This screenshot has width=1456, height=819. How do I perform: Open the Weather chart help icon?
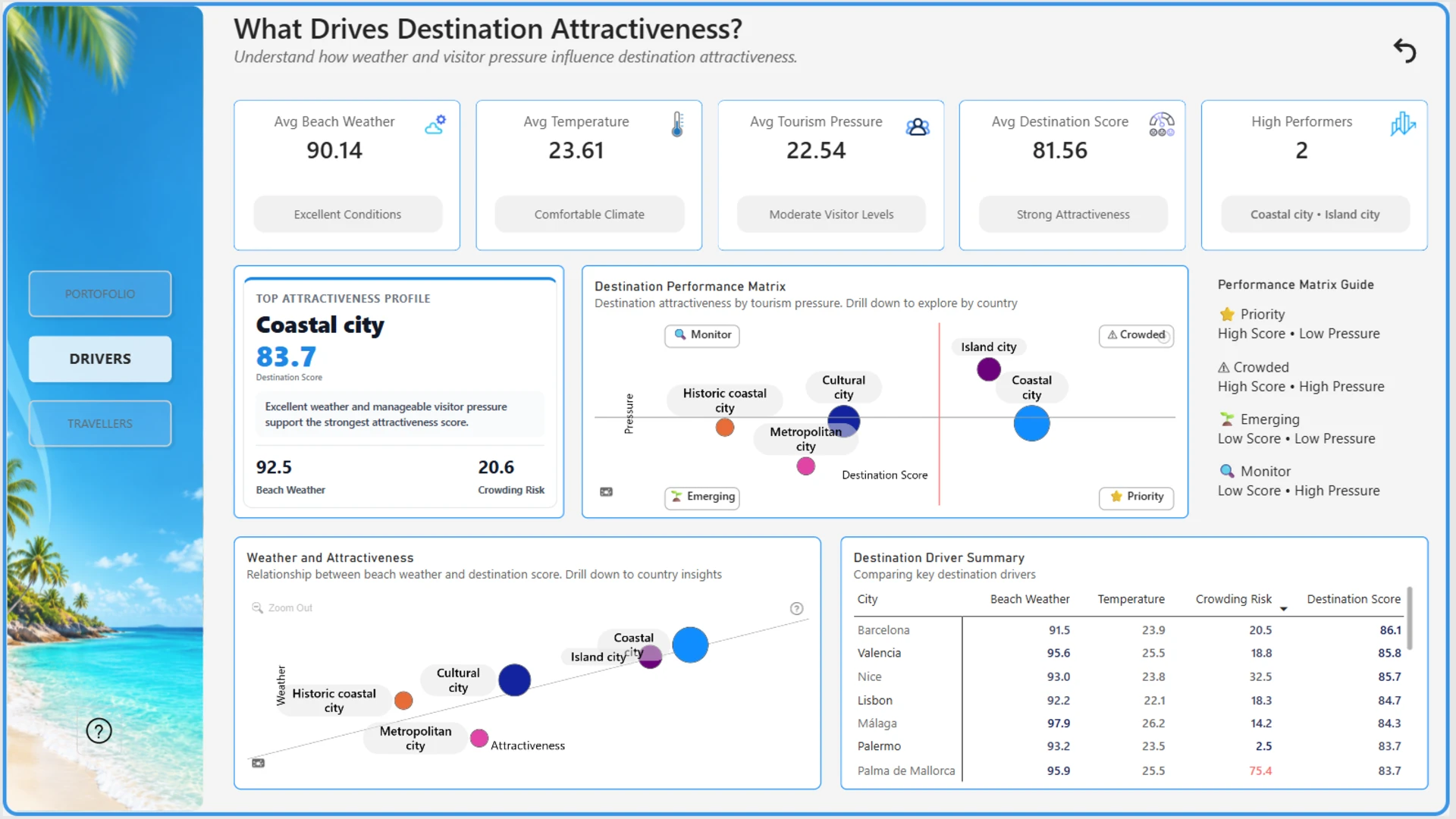point(796,608)
